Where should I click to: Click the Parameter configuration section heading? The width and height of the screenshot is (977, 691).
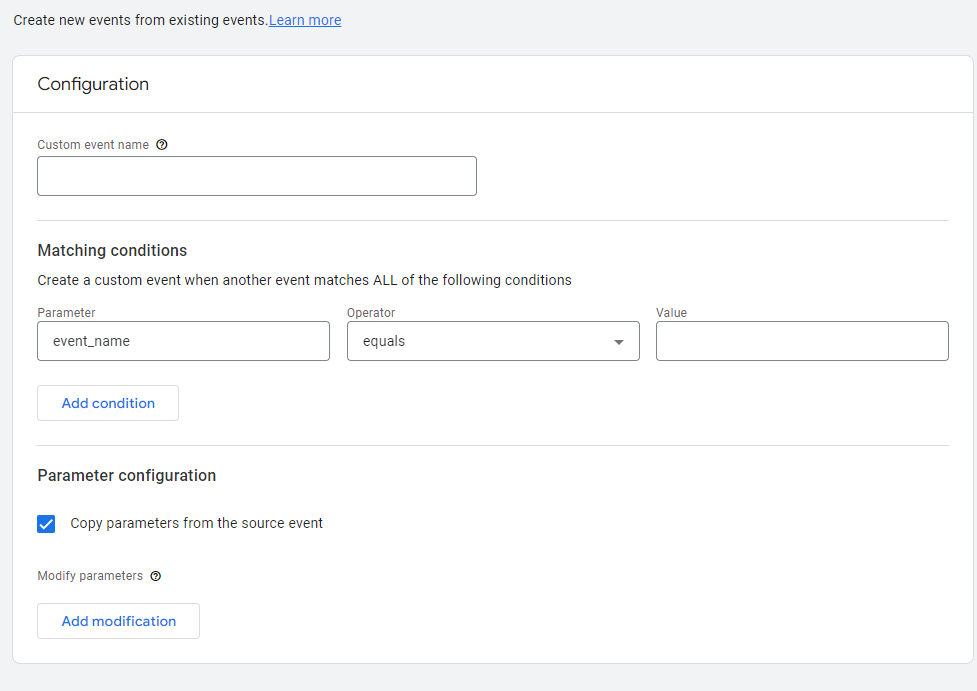pyautogui.click(x=127, y=475)
